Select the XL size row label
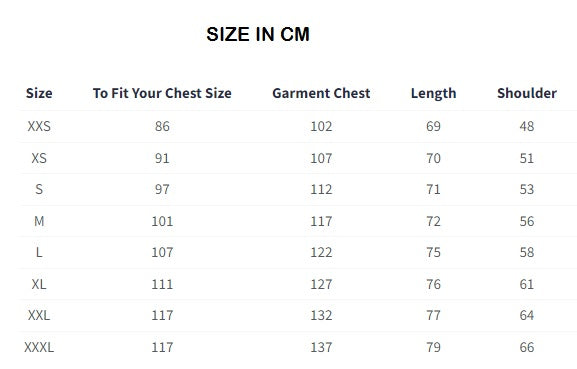 tap(39, 284)
